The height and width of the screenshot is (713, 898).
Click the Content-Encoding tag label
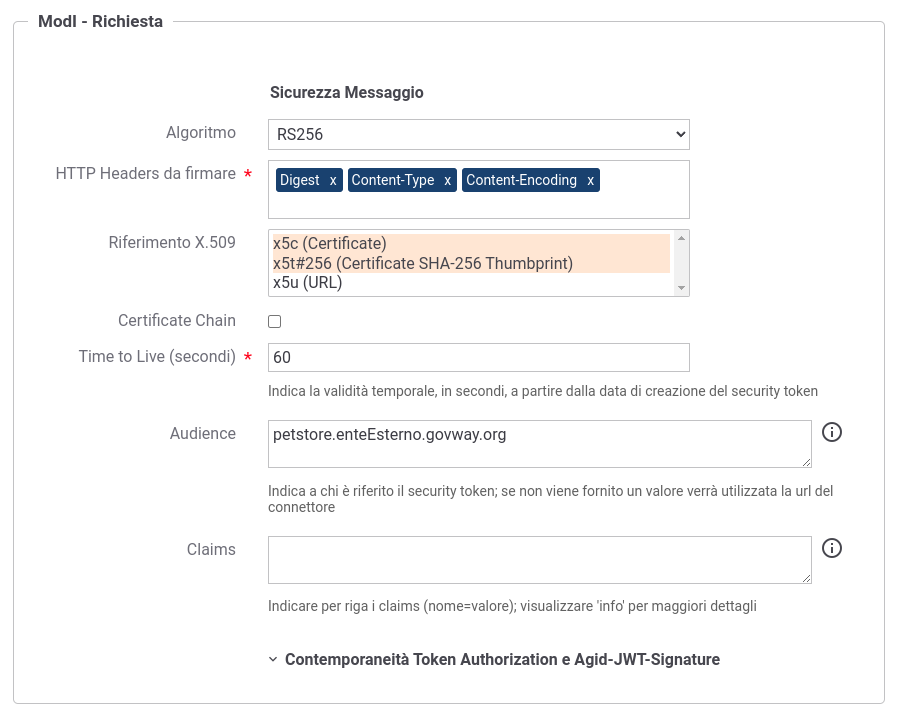click(521, 180)
